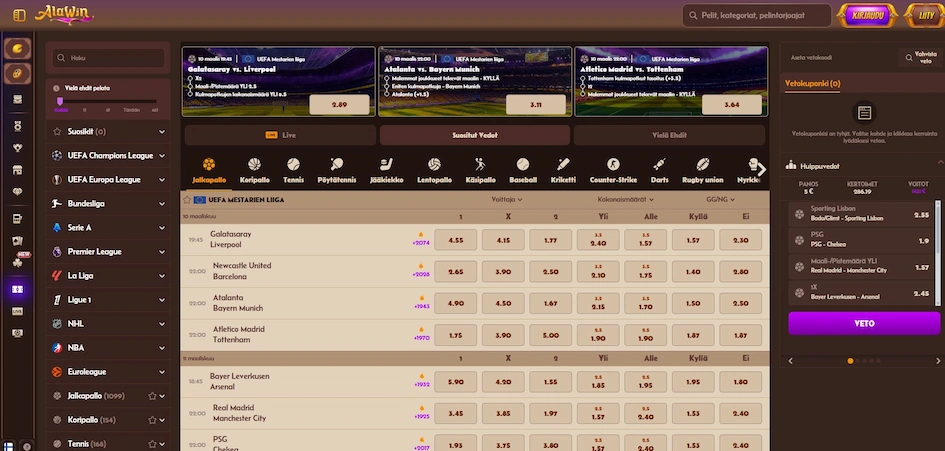The image size is (945, 451).
Task: Toggle favorite star for Jalkapallo category
Action: tap(152, 396)
